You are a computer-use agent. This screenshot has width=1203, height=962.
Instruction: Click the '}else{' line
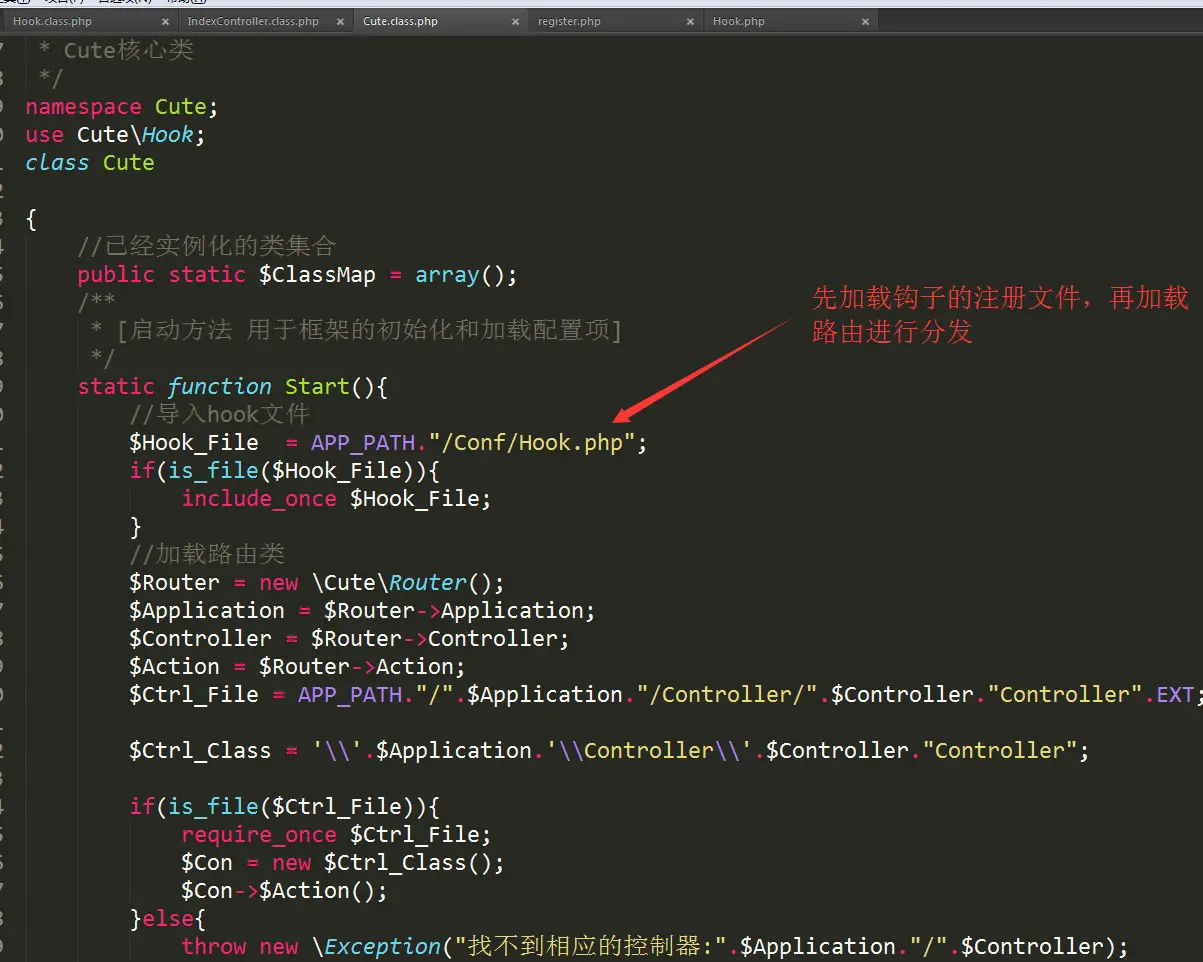pyautogui.click(x=168, y=919)
